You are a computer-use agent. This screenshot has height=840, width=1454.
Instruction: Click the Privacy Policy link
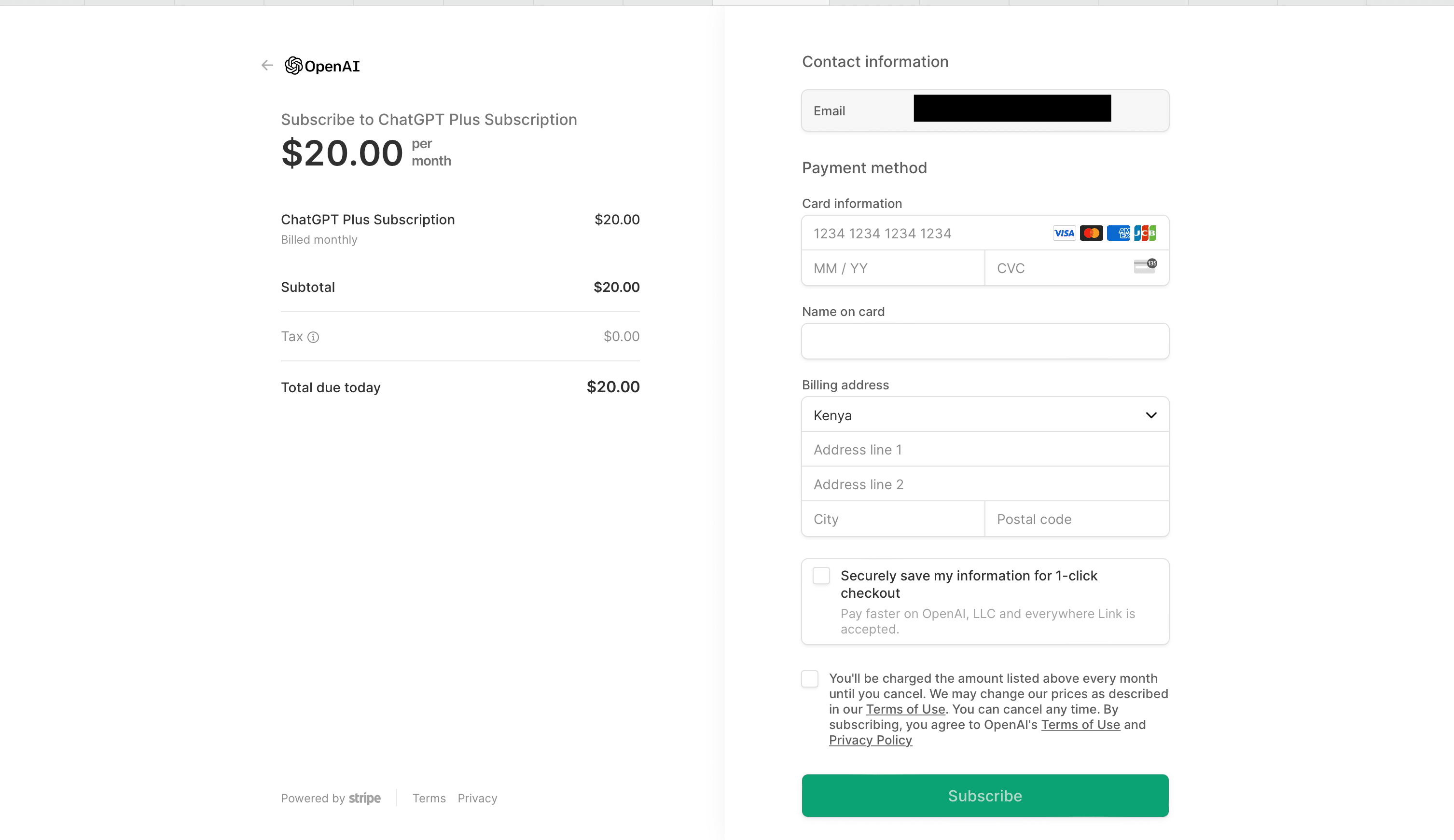point(870,739)
